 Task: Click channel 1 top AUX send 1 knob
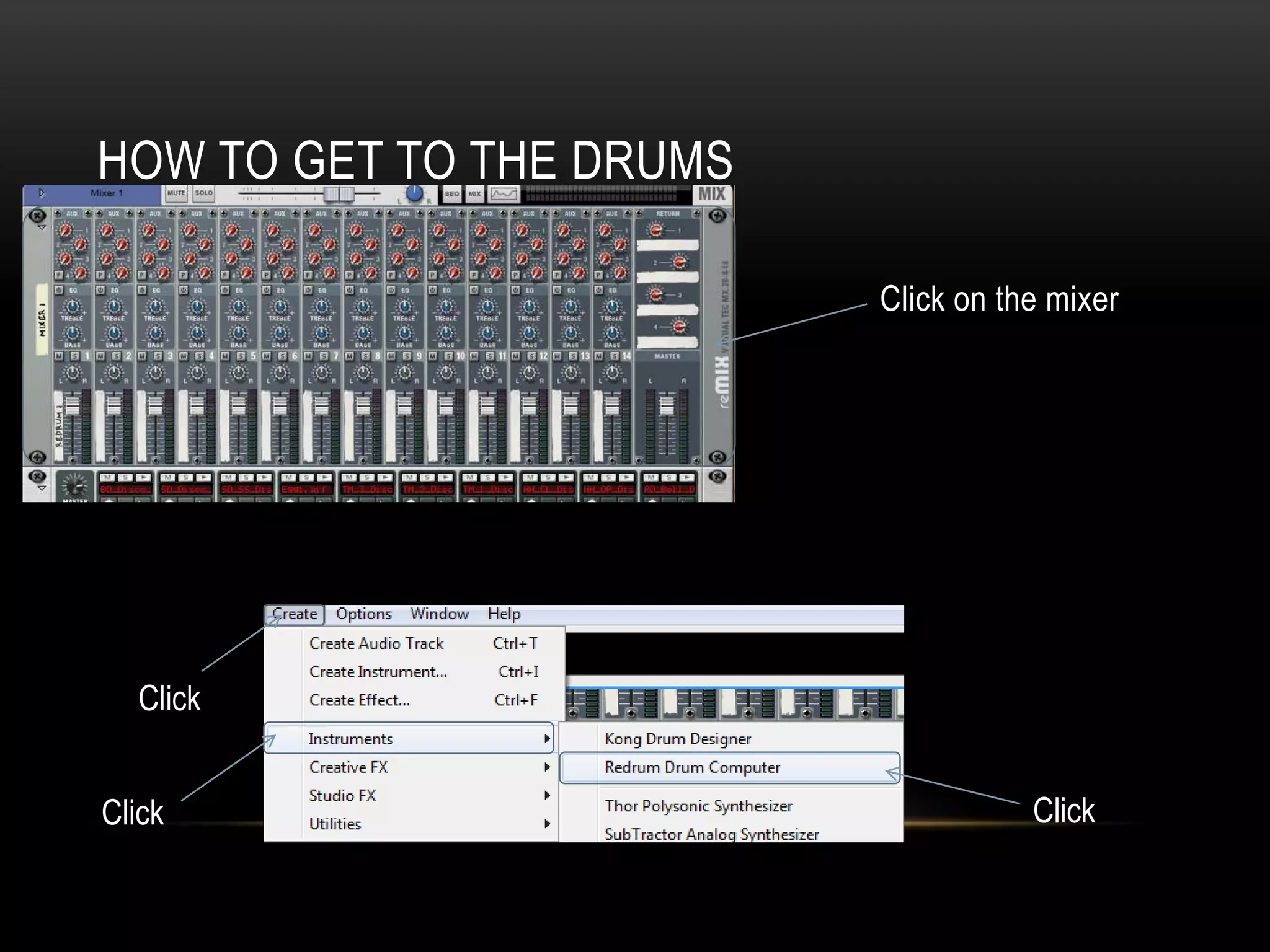(x=64, y=231)
